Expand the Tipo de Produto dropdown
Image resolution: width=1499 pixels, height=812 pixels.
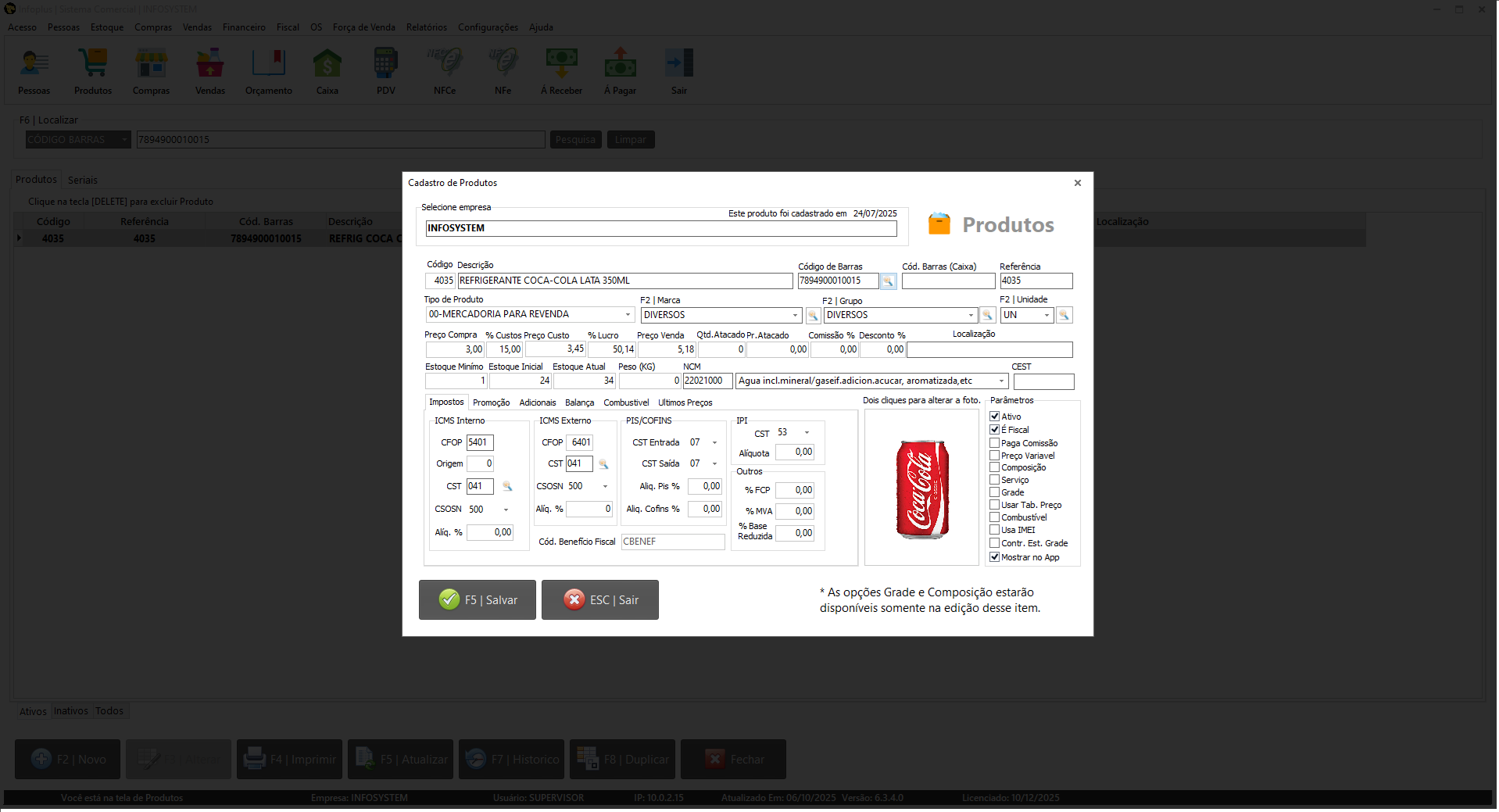[627, 315]
